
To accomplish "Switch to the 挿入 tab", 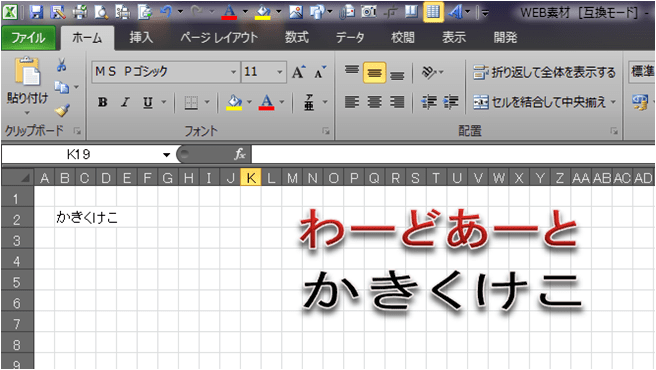I will click(141, 38).
